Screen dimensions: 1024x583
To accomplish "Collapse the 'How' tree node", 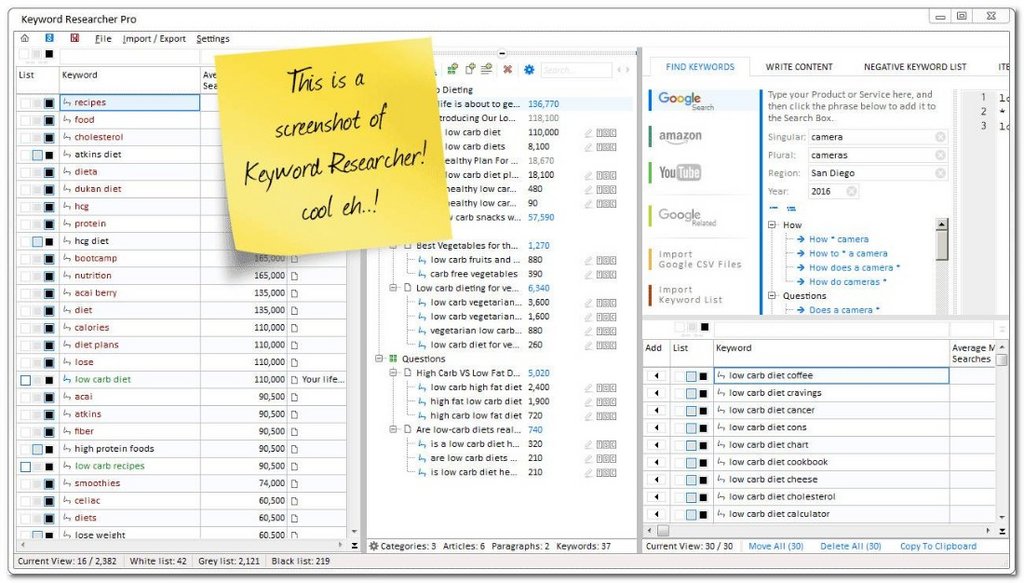I will click(772, 225).
